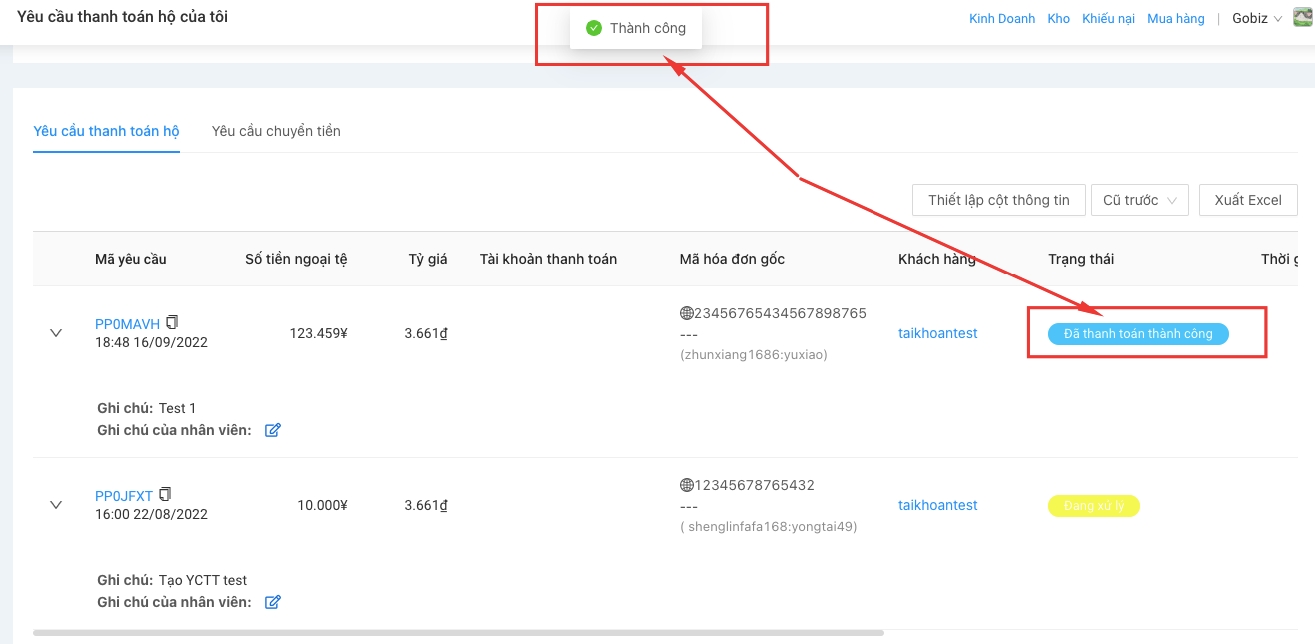
Task: Click green success check icon in toast
Action: coord(594,28)
